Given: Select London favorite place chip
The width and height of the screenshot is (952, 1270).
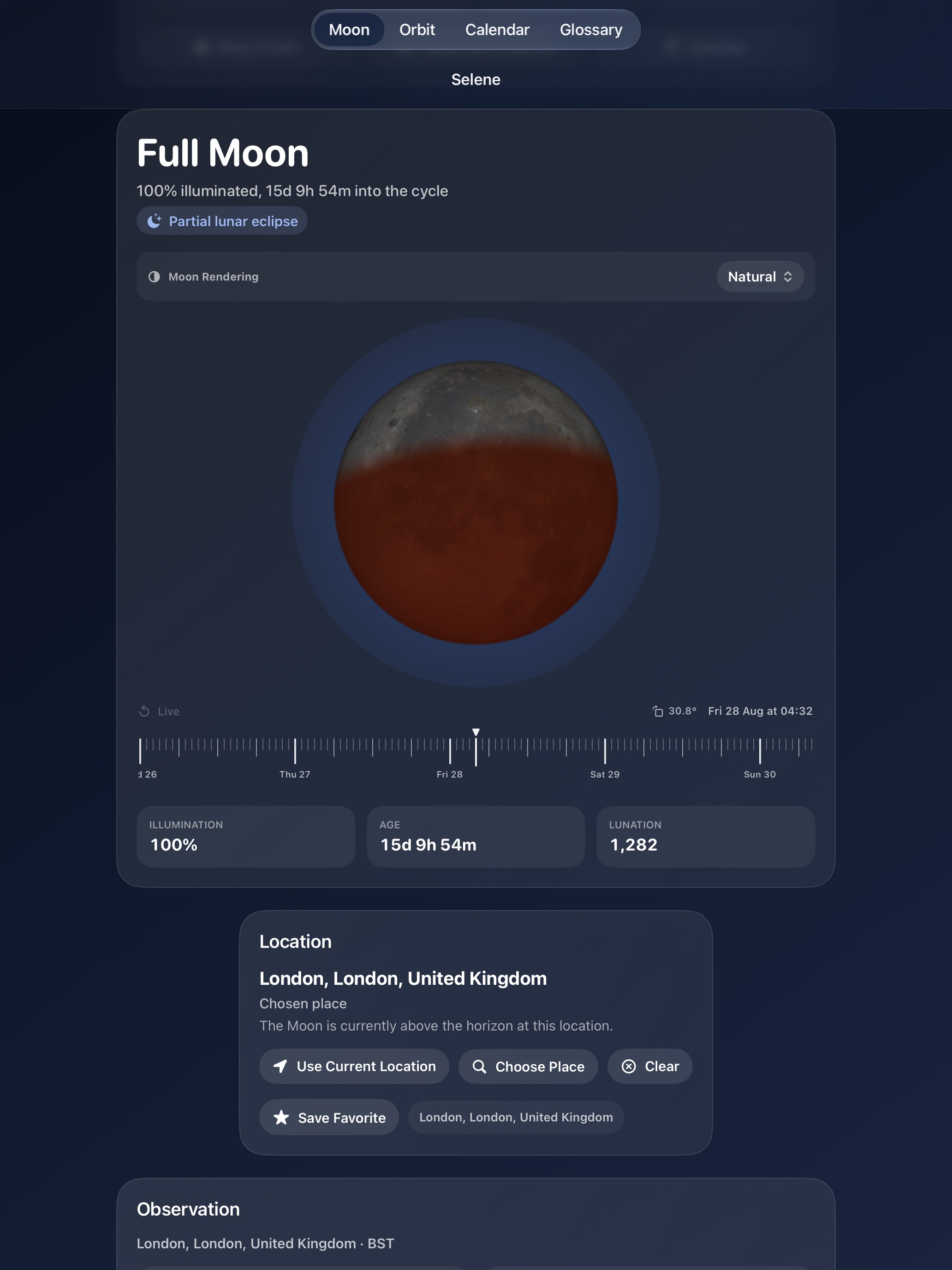Looking at the screenshot, I should [516, 1117].
